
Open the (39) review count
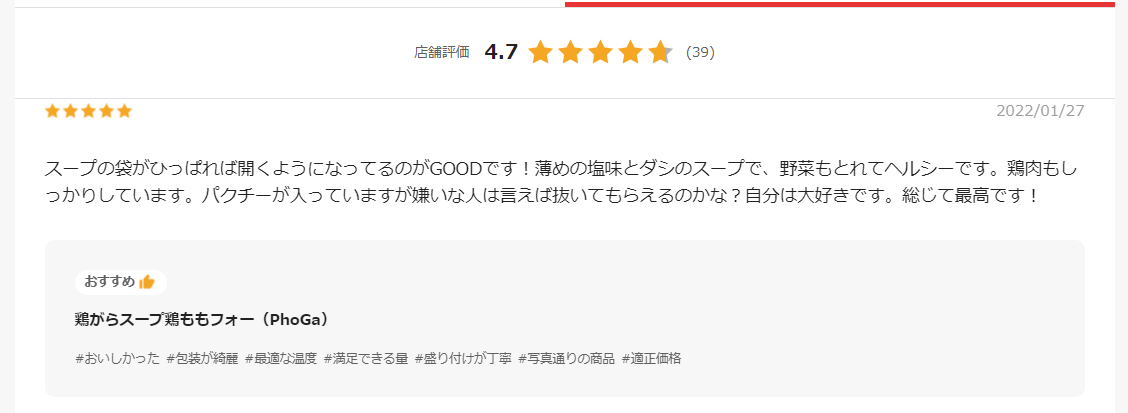coord(700,53)
